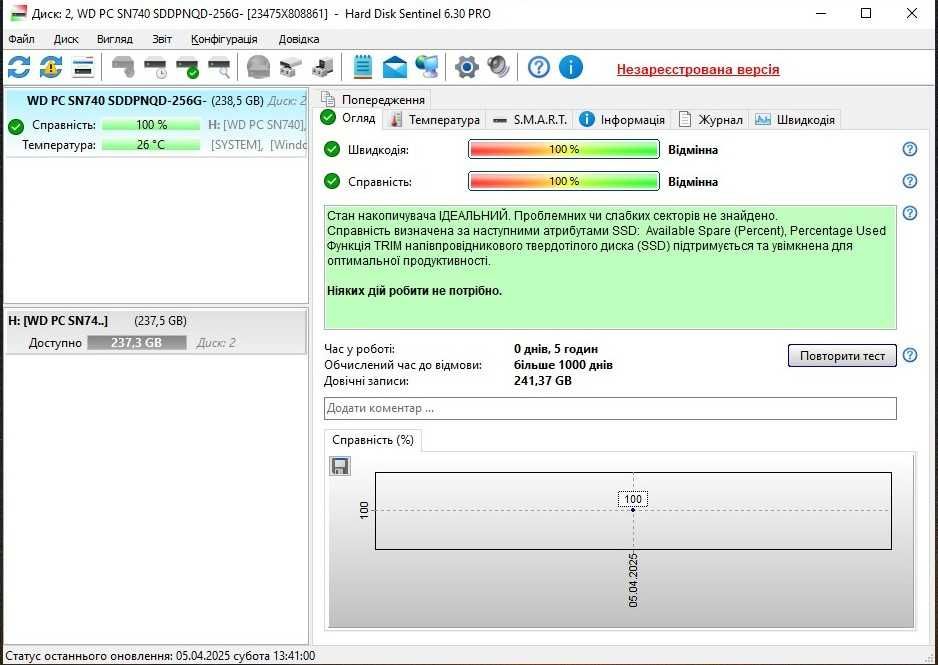Click the green check icon in left panel
Viewport: 938px width, 665px height.
[16, 126]
